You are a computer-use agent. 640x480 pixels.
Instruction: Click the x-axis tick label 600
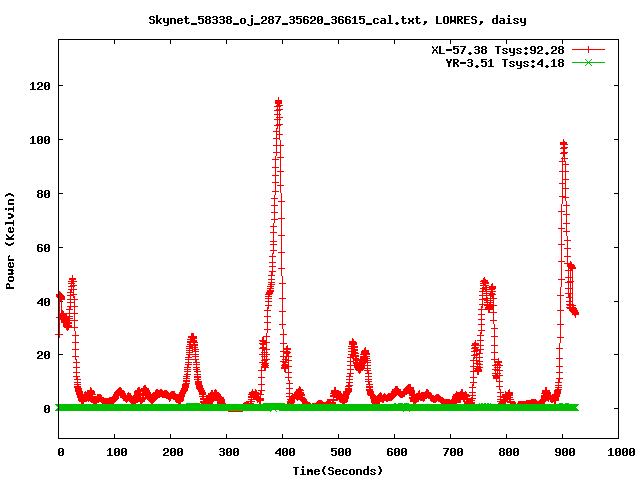coord(397,452)
